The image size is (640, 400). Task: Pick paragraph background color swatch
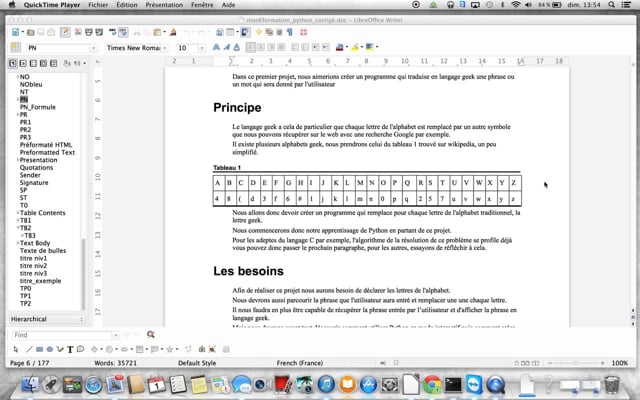tap(370, 47)
